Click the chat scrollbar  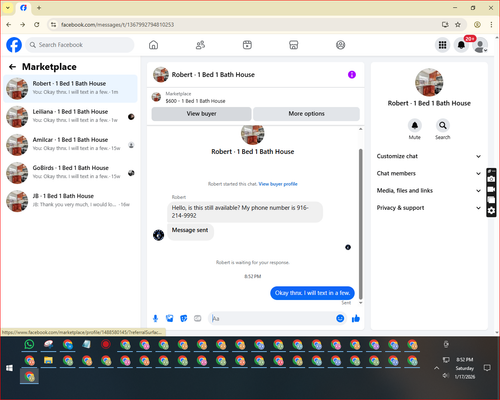tap(360, 224)
